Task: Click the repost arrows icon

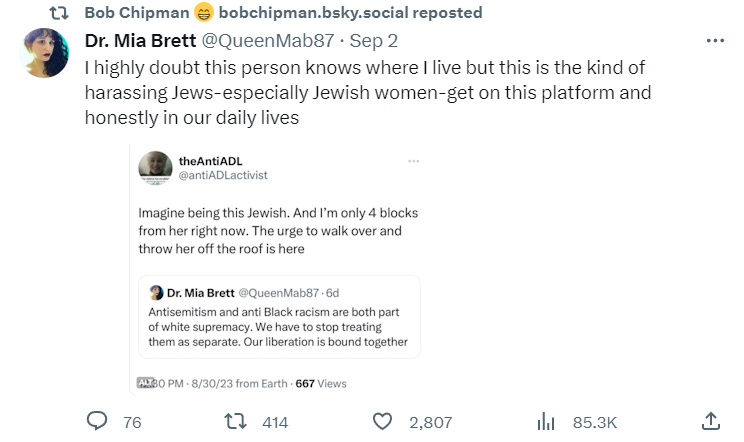Action: [x=238, y=422]
